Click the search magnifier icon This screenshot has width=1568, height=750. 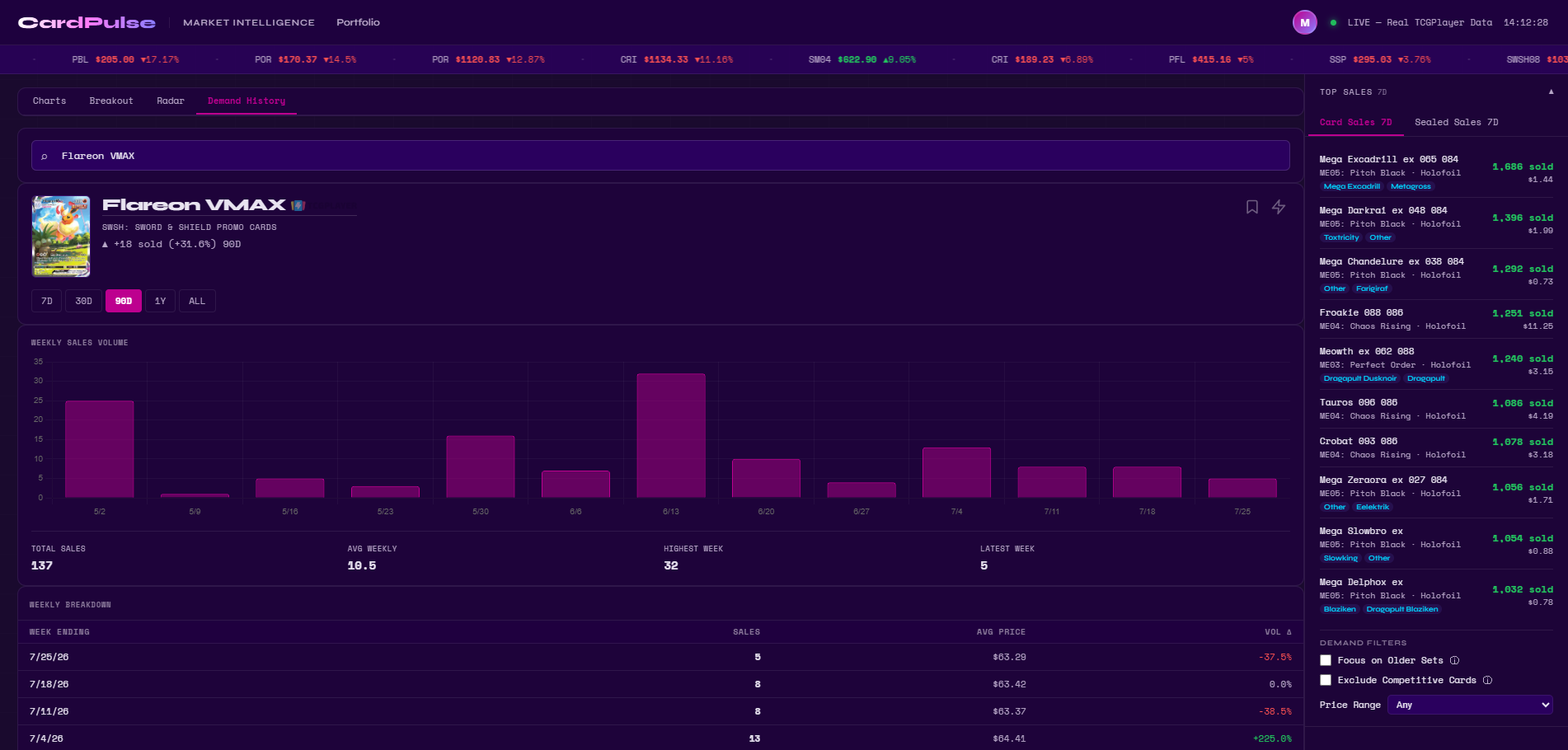coord(45,156)
